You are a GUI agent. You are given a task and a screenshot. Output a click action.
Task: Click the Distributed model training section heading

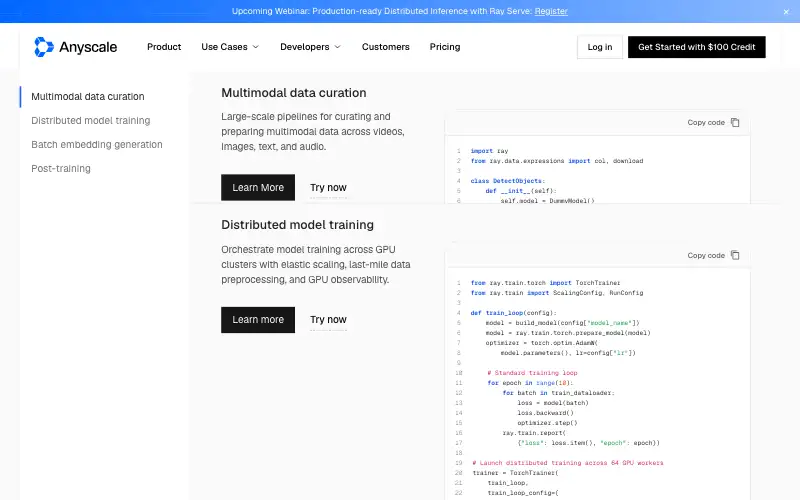point(297,225)
